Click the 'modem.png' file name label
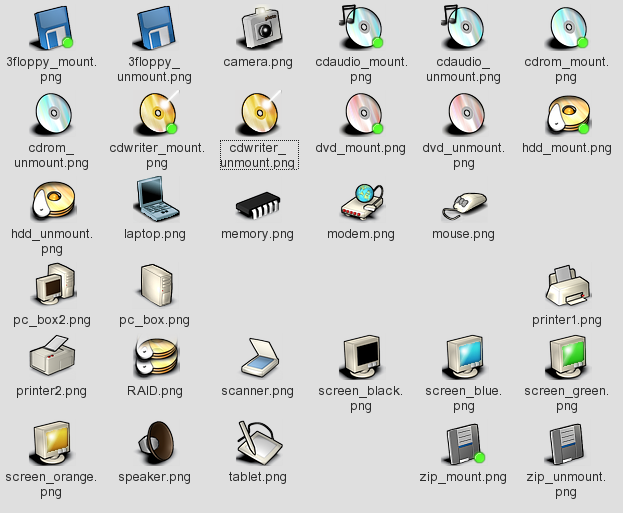 point(361,234)
